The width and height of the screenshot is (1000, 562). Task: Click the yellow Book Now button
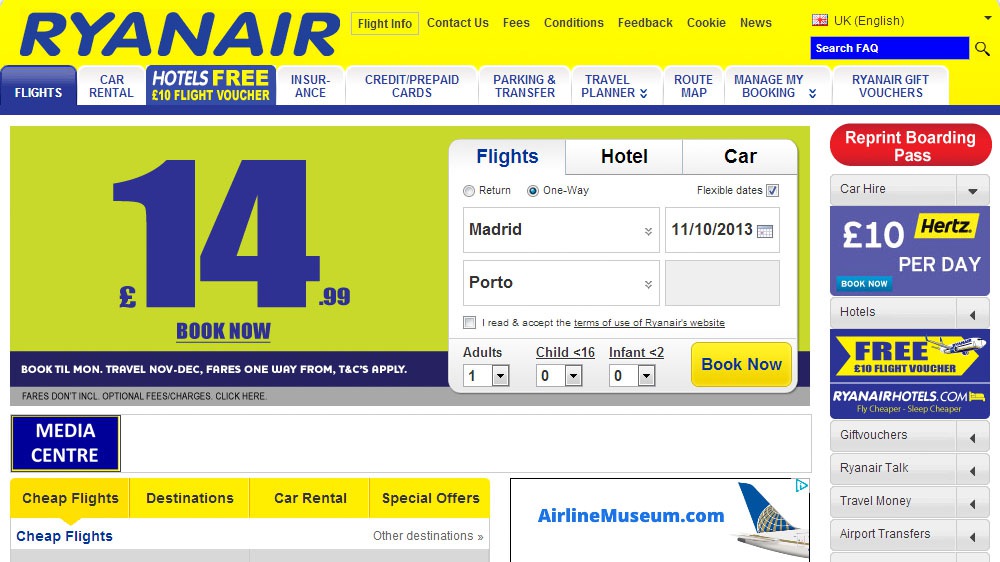click(741, 364)
